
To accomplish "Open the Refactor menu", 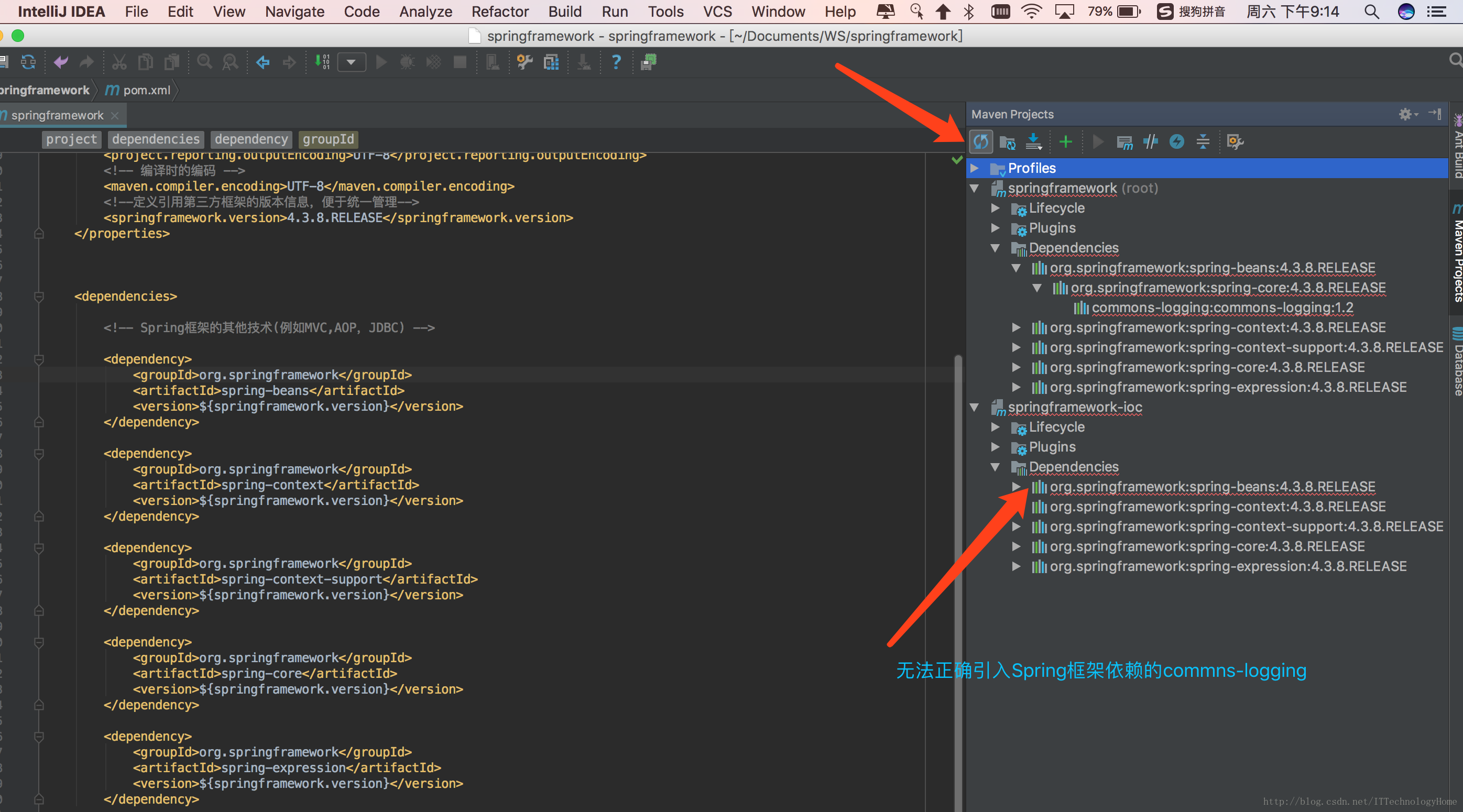I will (500, 12).
